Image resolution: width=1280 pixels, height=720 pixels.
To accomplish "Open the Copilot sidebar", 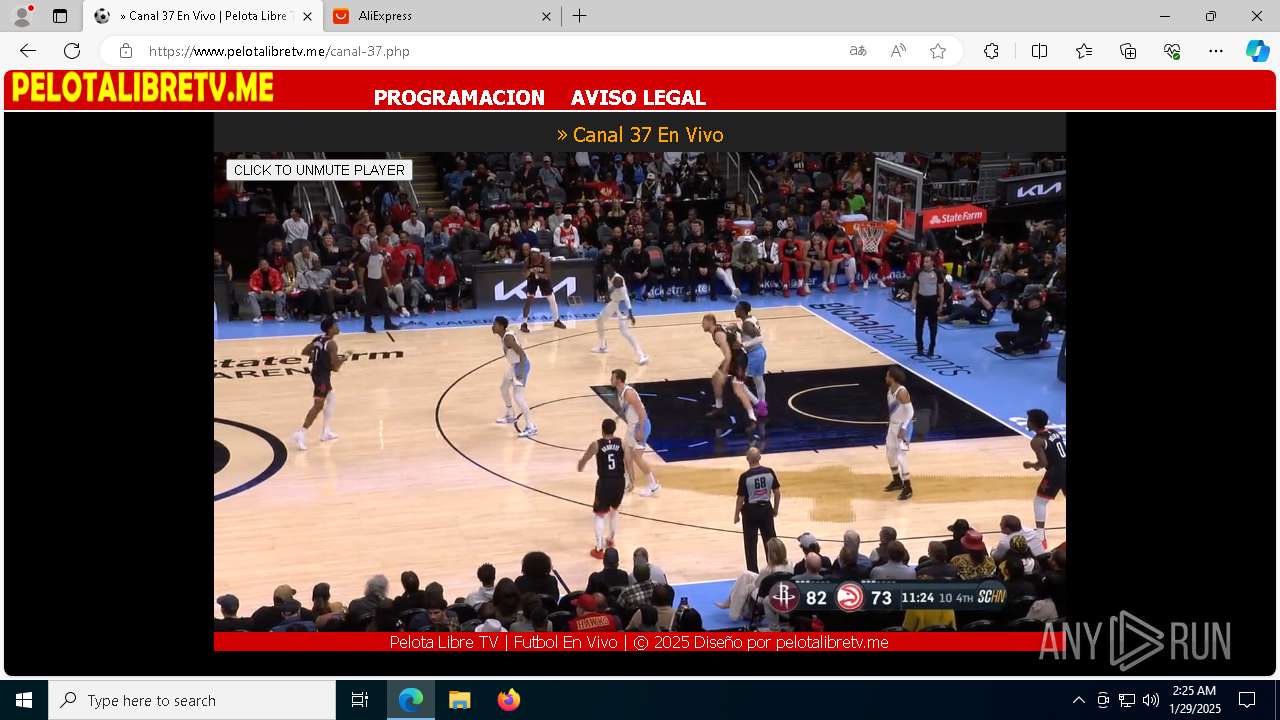I will (x=1257, y=51).
